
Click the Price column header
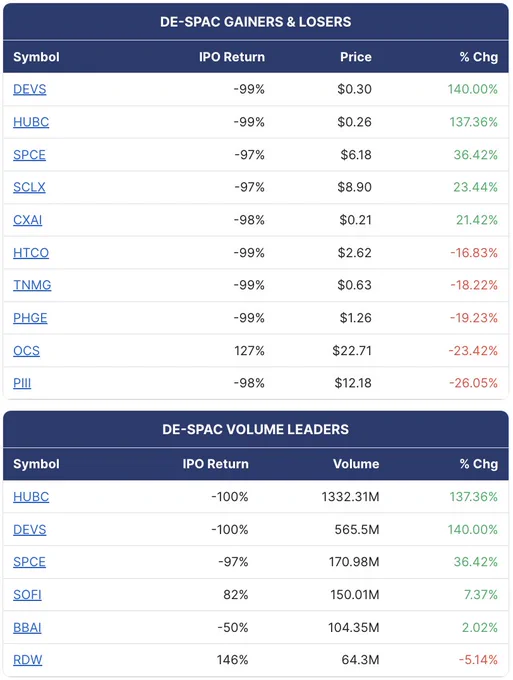[x=356, y=57]
